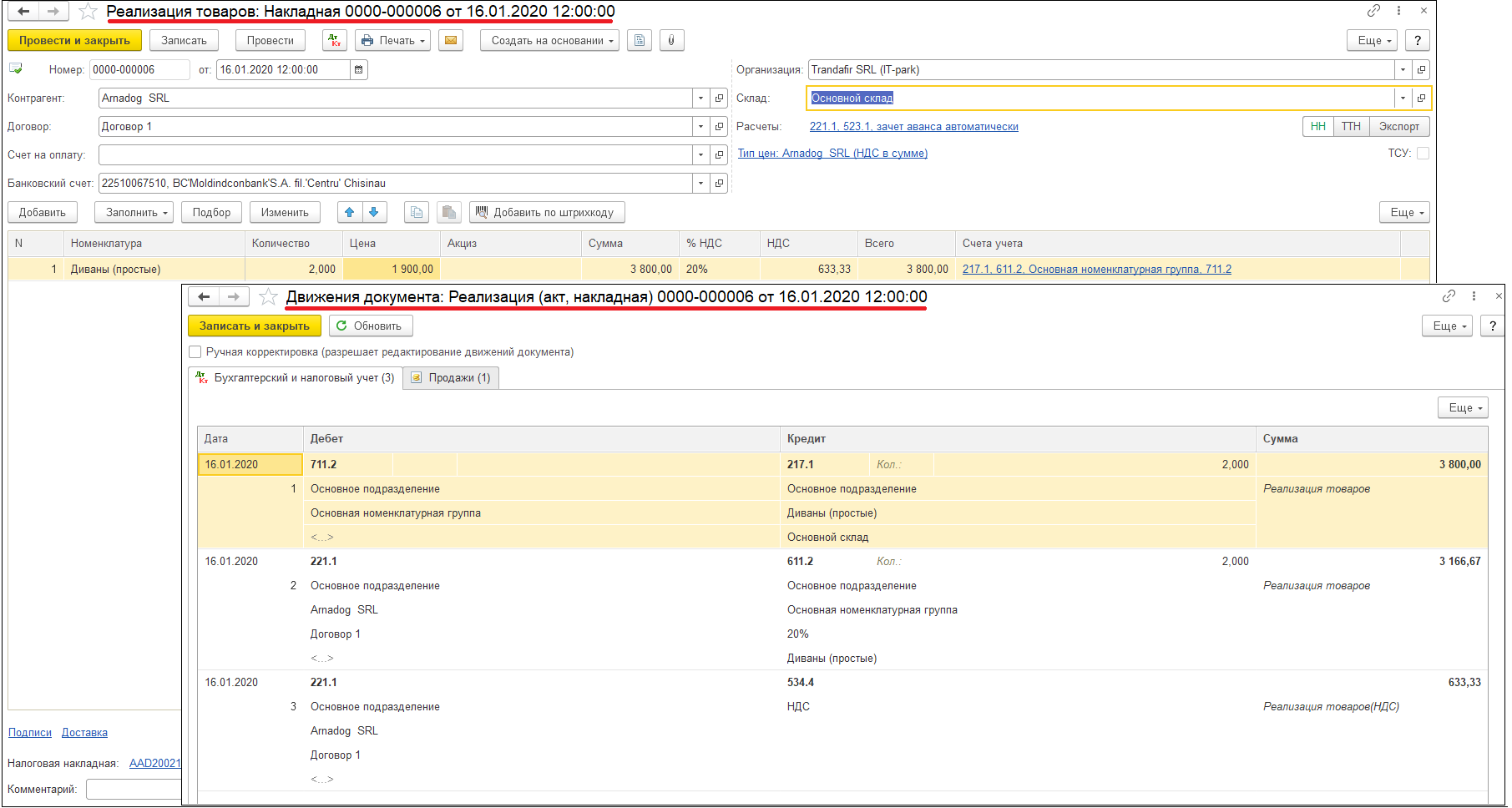
Task: Click the Дт/Кт document movements icon
Action: tap(335, 41)
